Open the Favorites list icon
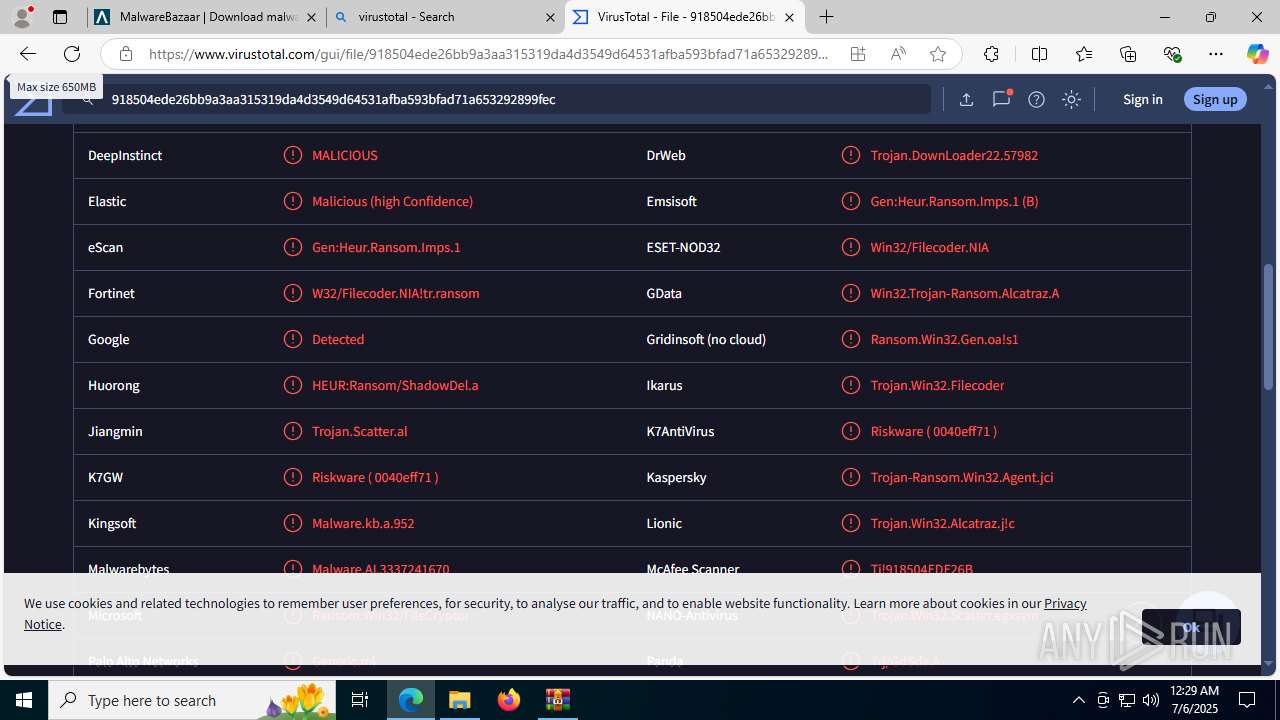This screenshot has width=1280, height=720. click(x=1084, y=54)
